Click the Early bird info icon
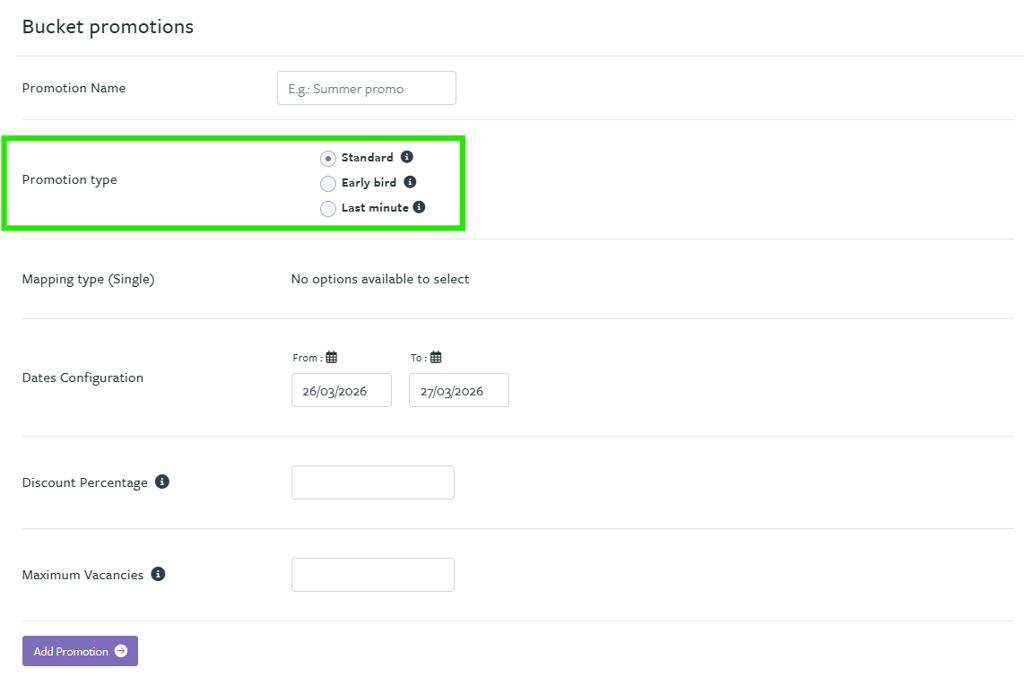The image size is (1024, 677). pos(410,182)
